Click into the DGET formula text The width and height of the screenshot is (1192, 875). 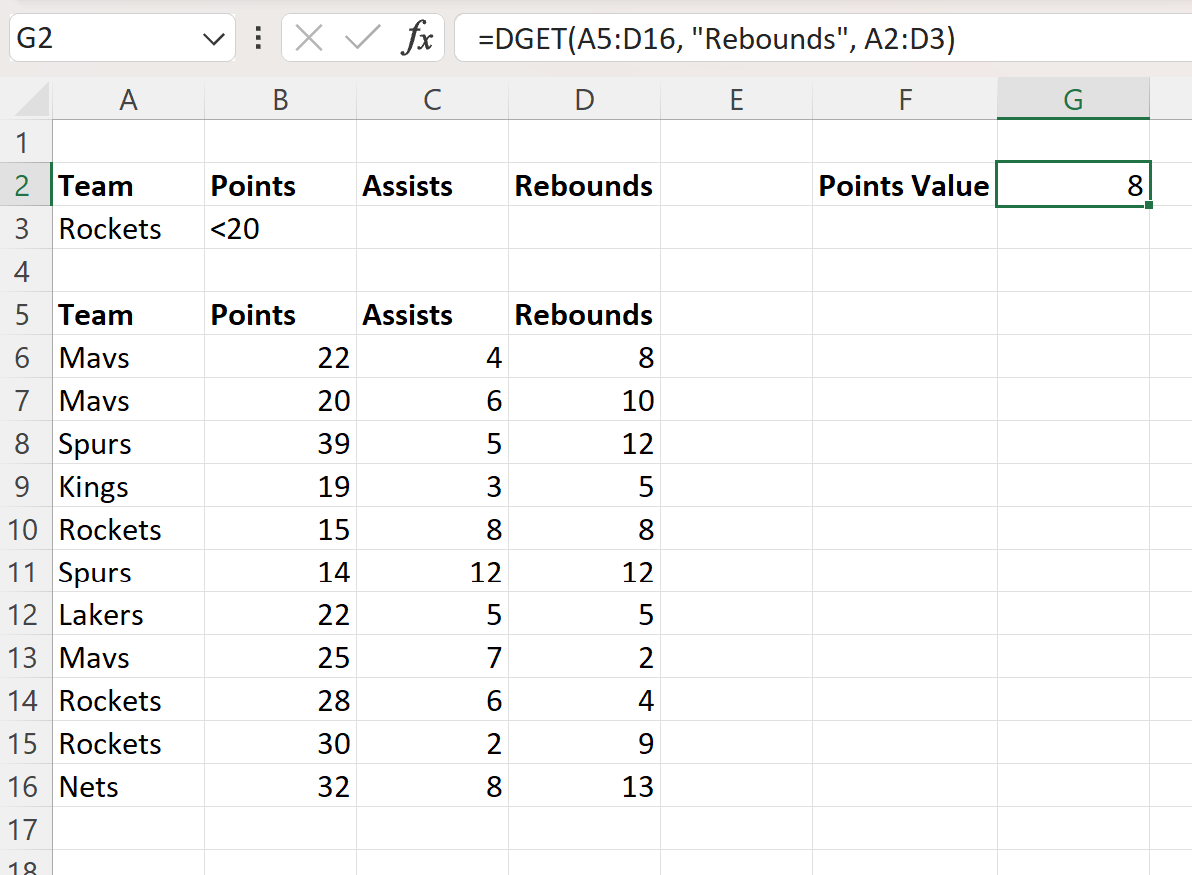[716, 38]
